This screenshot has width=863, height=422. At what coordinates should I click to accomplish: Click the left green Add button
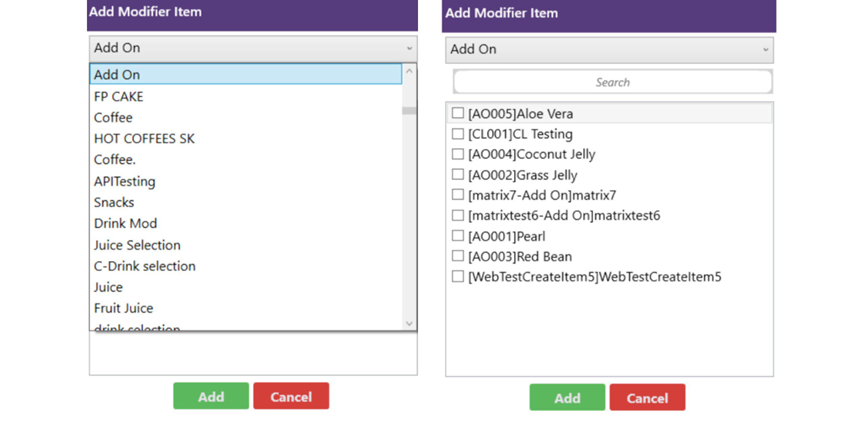coord(211,396)
